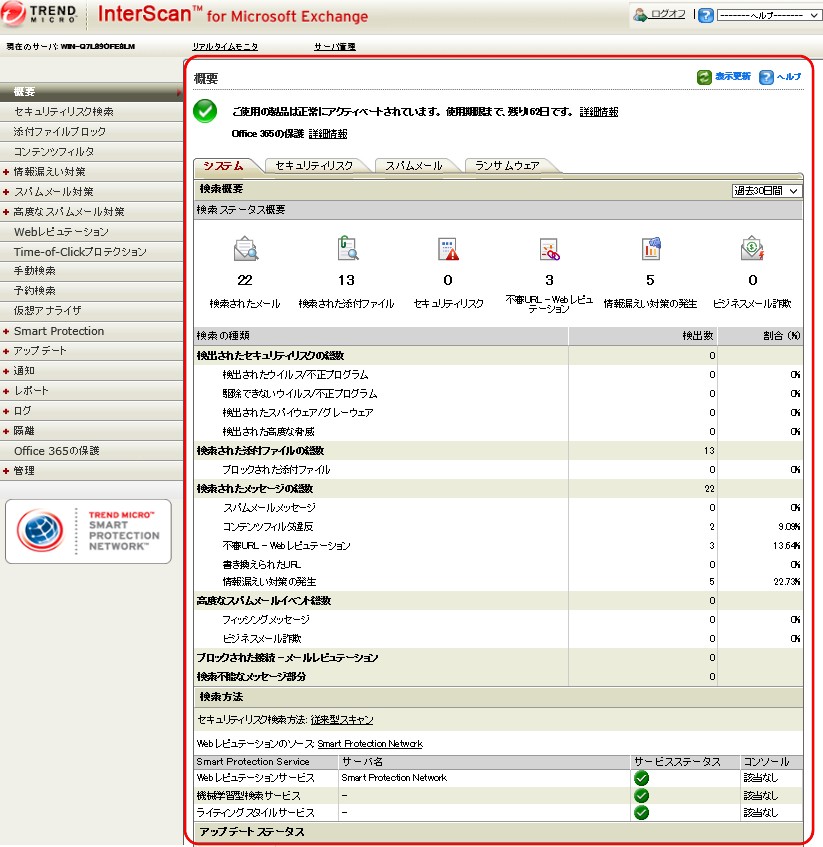Click the 不審URL Webレピュテーション icon
This screenshot has height=847, width=823.
point(549,249)
